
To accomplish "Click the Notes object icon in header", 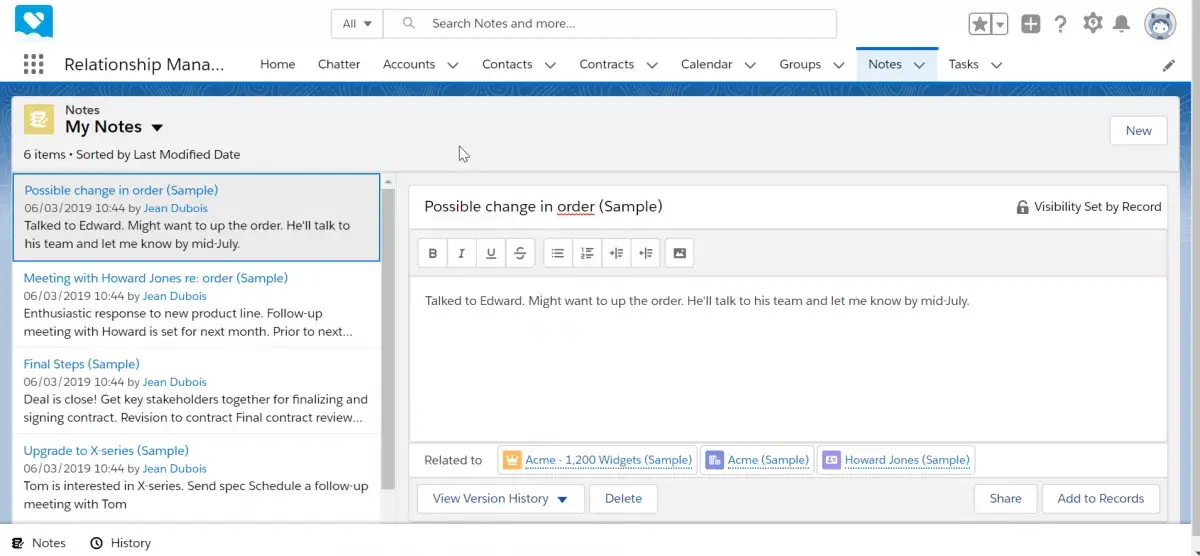I will click(40, 119).
